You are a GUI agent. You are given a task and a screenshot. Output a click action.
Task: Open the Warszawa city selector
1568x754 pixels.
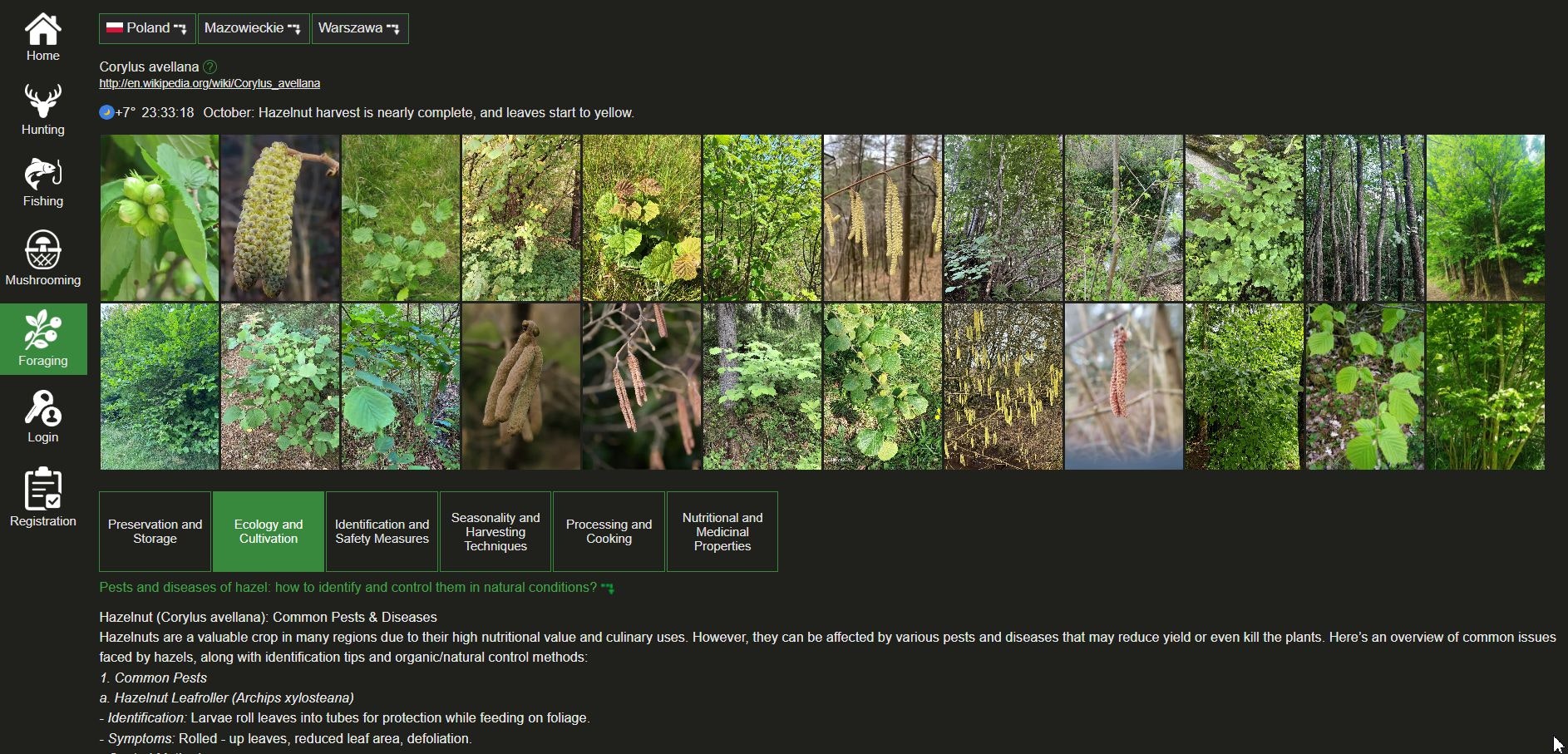pyautogui.click(x=358, y=27)
